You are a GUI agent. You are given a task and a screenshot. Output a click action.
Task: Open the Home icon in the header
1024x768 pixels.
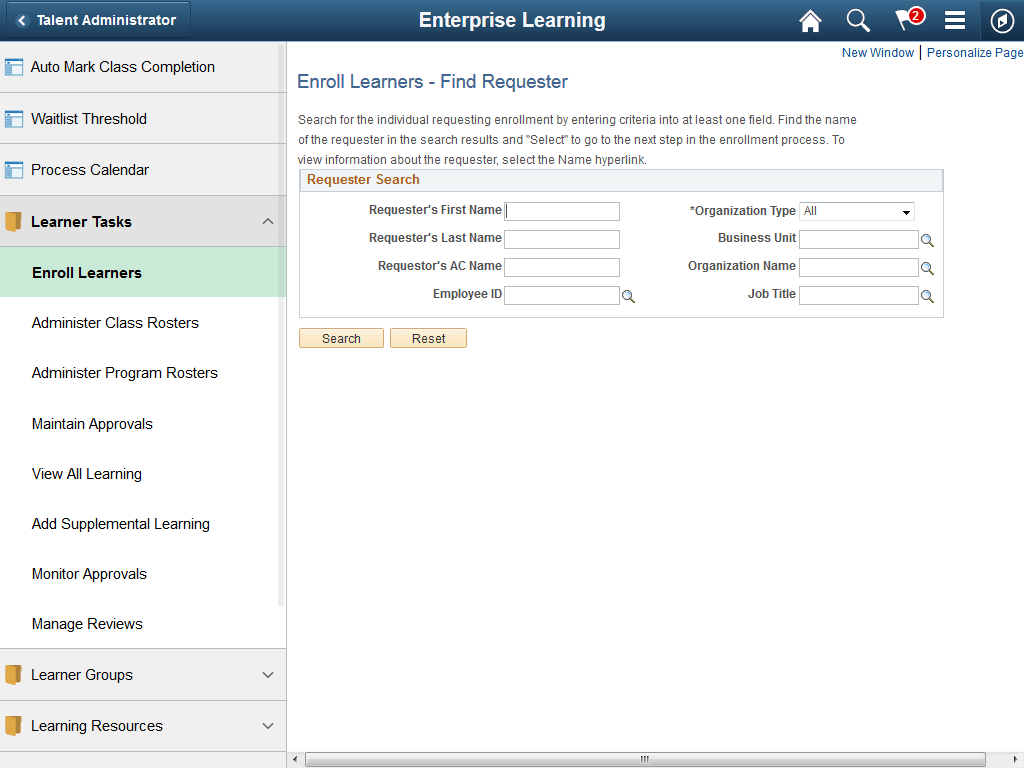pos(810,20)
